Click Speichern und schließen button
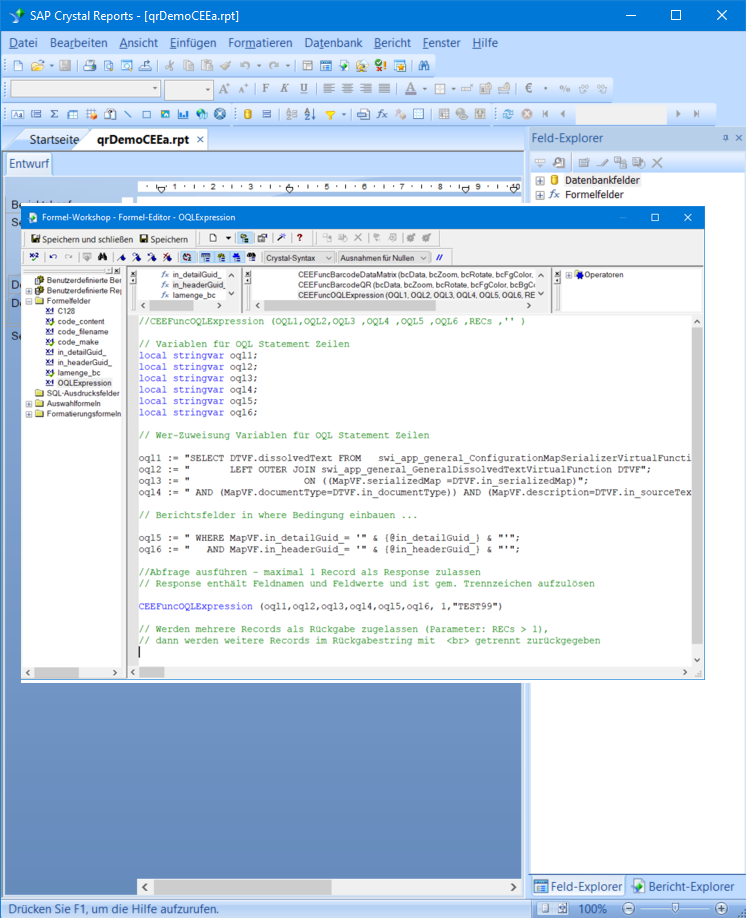This screenshot has height=918, width=746. (82, 239)
